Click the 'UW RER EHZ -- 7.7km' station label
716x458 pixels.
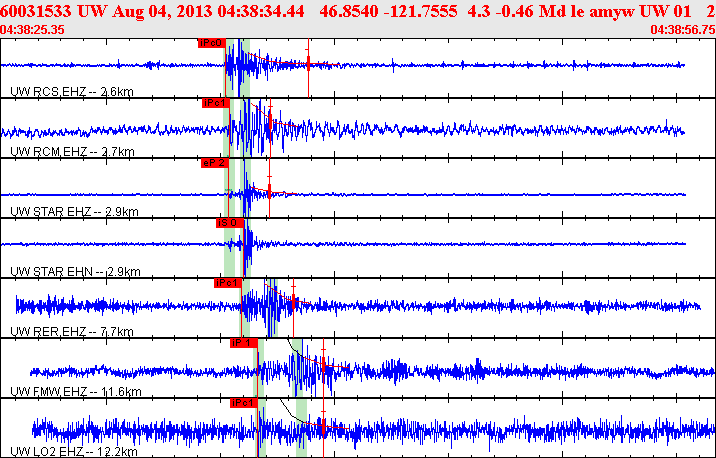coord(72,332)
